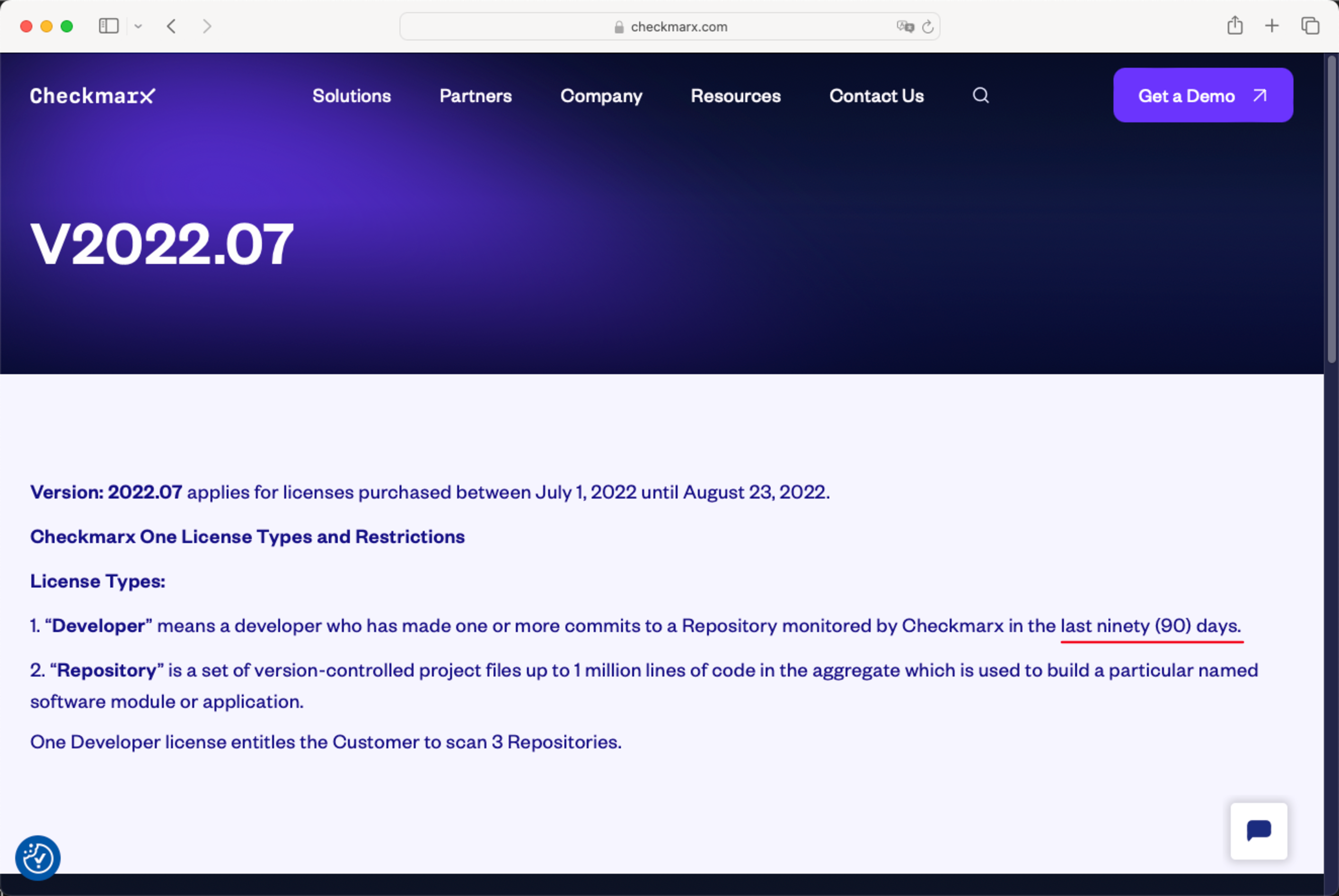The width and height of the screenshot is (1339, 896).
Task: Click the lock icon beside checkmarx.com
Action: coord(618,27)
